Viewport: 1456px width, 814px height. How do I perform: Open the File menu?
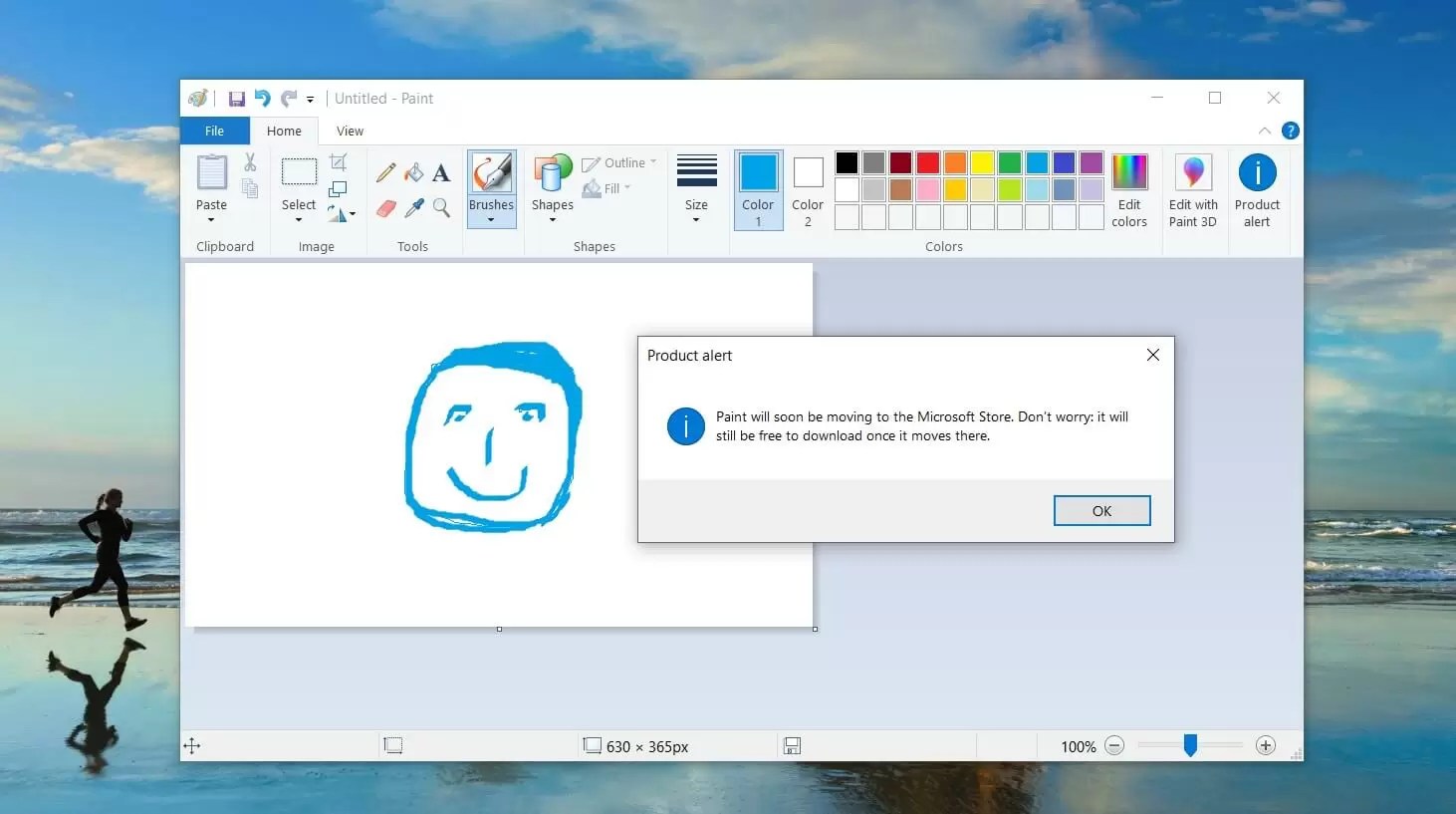213,131
